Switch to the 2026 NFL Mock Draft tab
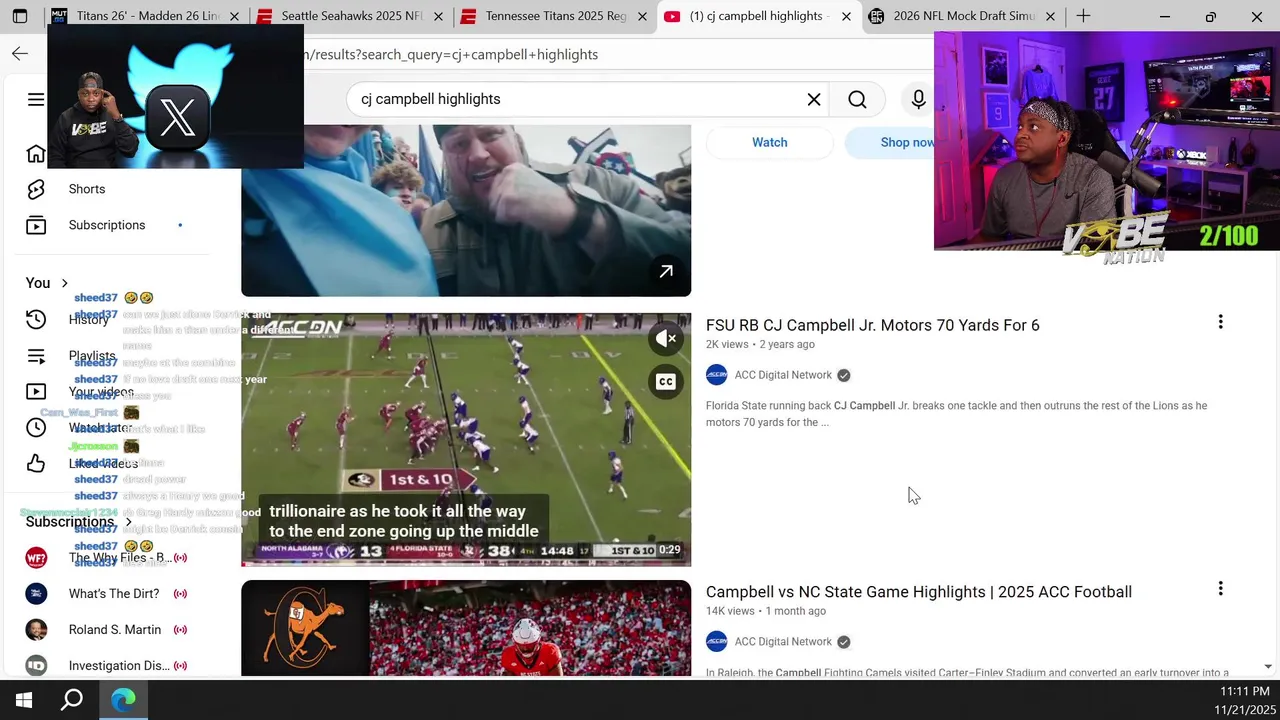Screen dimensions: 1280x720 [x=964, y=16]
